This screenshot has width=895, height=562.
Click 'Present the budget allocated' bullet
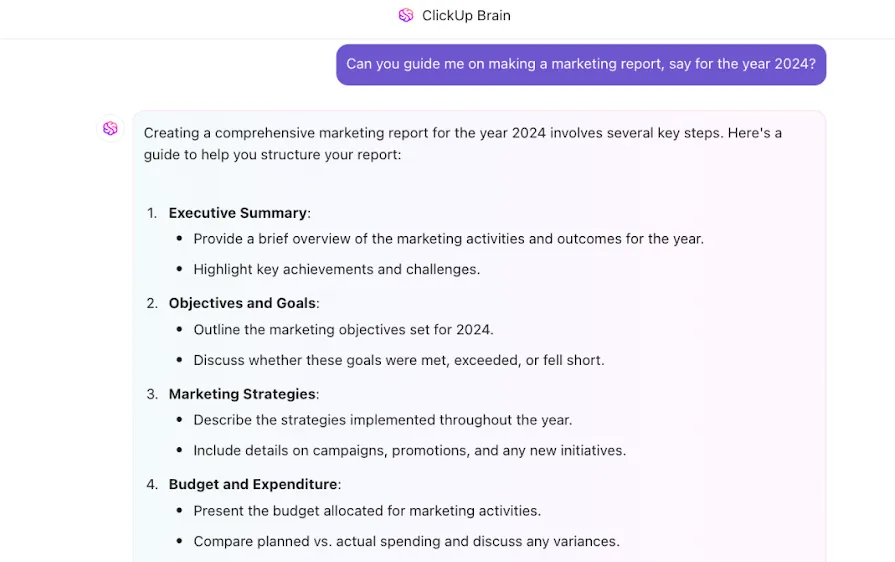(x=367, y=511)
